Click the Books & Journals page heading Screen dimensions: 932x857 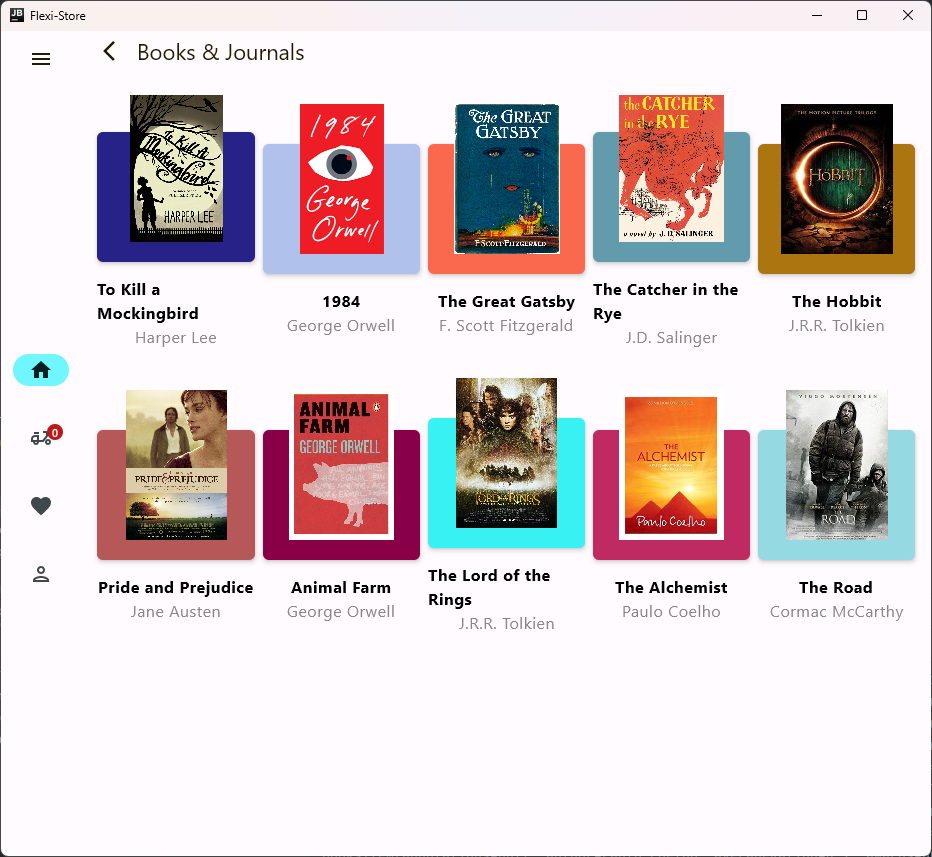221,52
